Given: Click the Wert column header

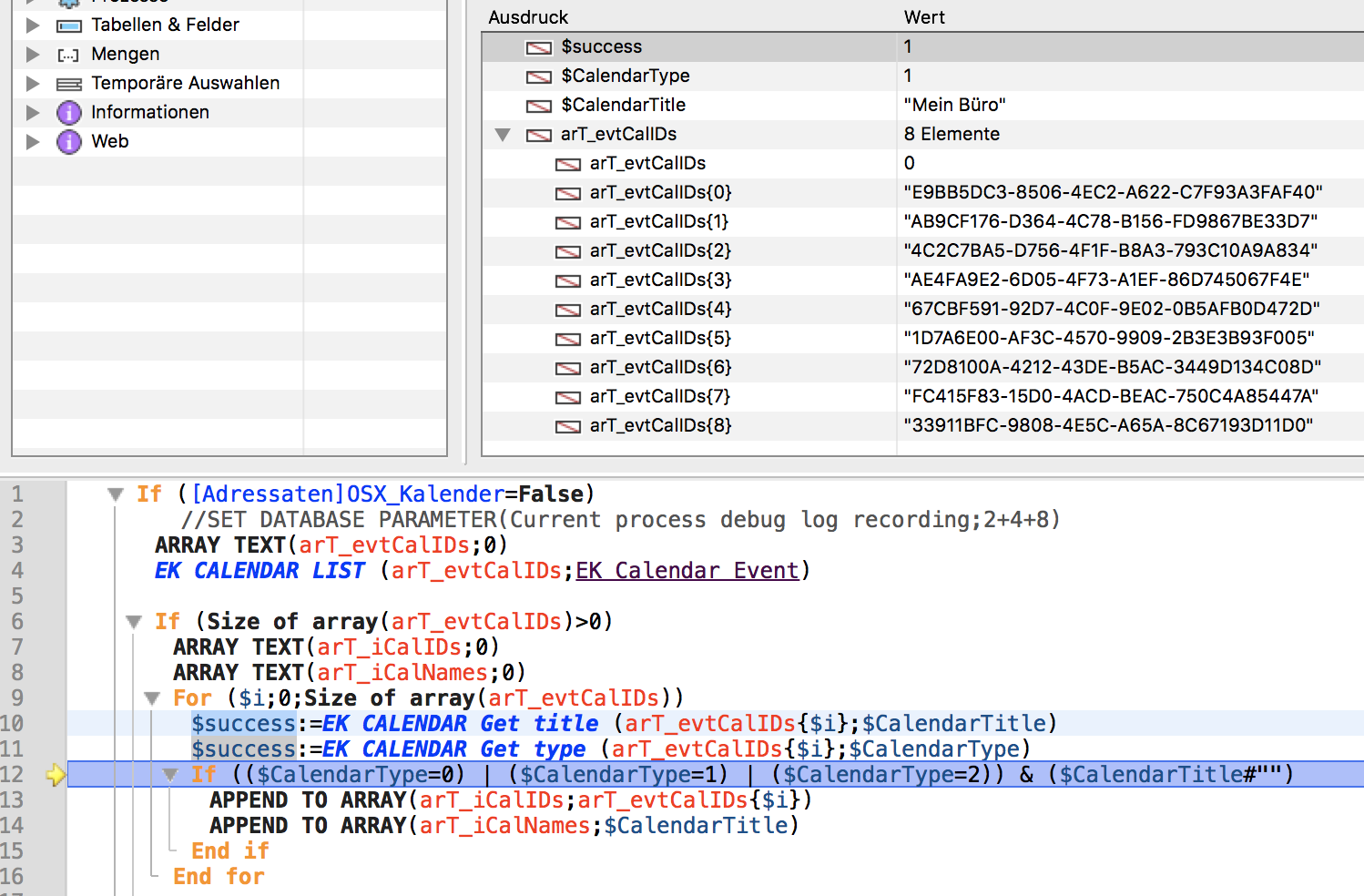Looking at the screenshot, I should pyautogui.click(x=924, y=17).
